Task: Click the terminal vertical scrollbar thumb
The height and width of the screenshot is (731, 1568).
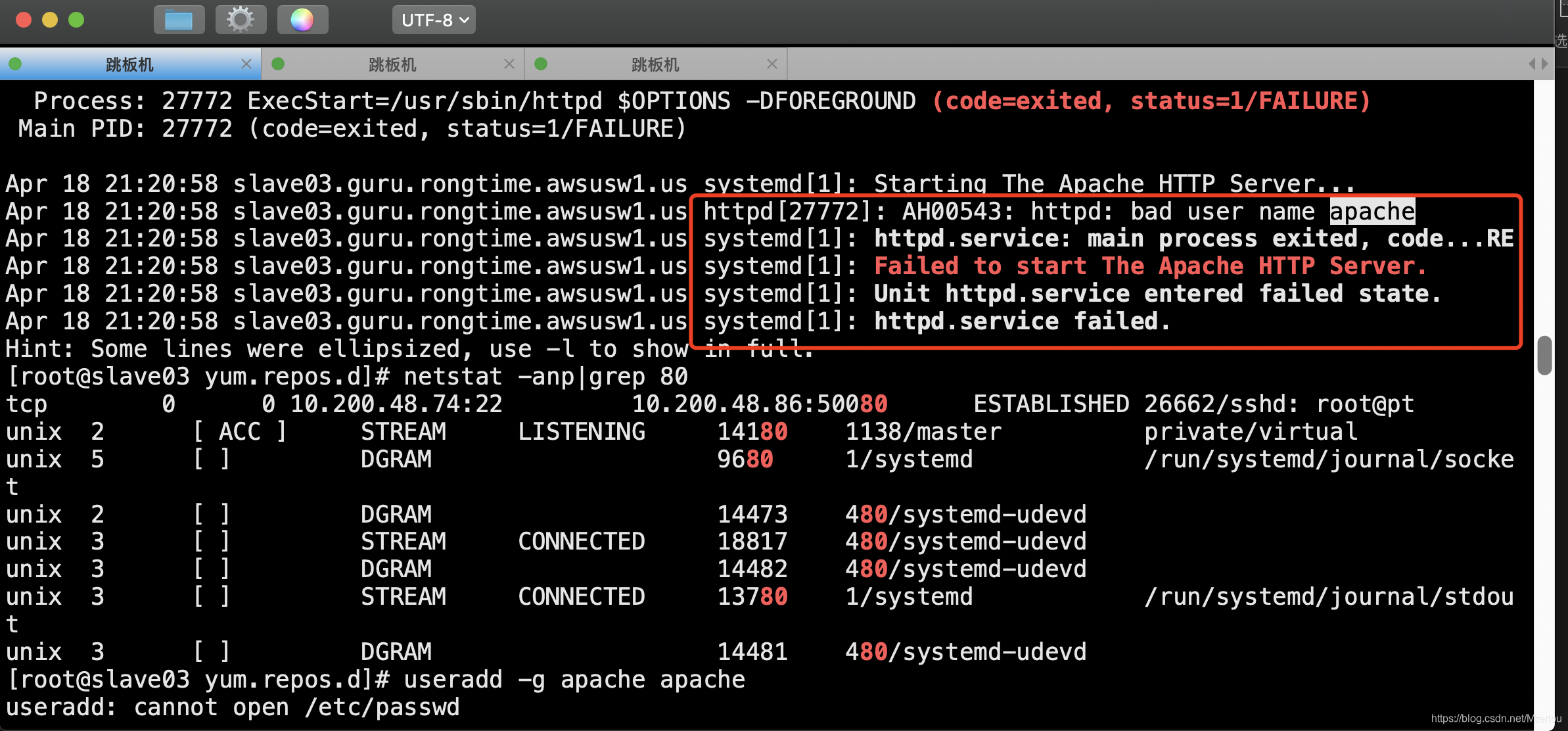Action: [1544, 355]
